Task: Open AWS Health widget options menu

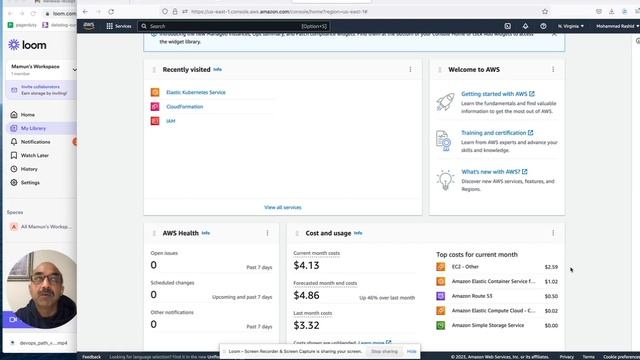Action: (x=267, y=233)
